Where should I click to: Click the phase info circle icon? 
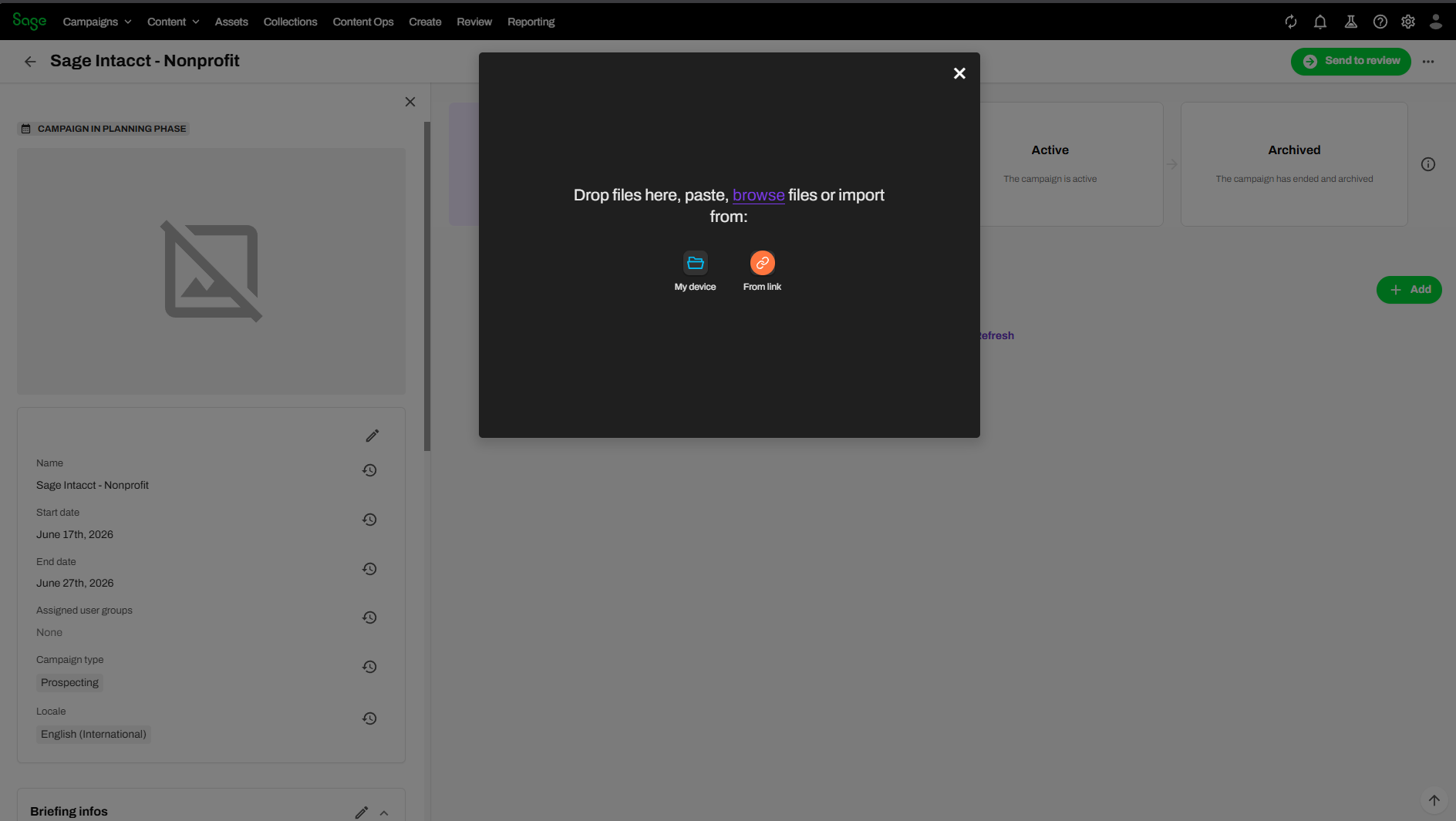[x=1428, y=164]
